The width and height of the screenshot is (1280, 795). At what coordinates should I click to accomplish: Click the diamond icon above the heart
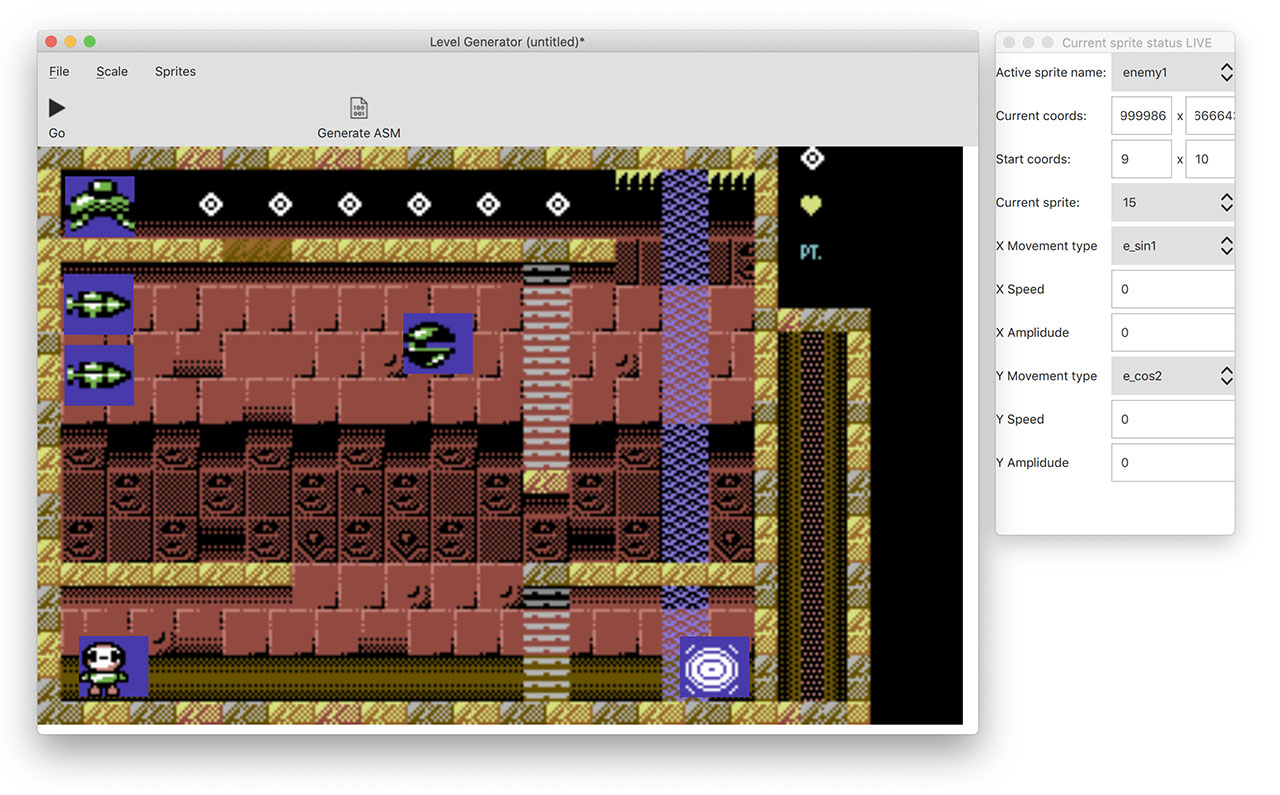(812, 158)
